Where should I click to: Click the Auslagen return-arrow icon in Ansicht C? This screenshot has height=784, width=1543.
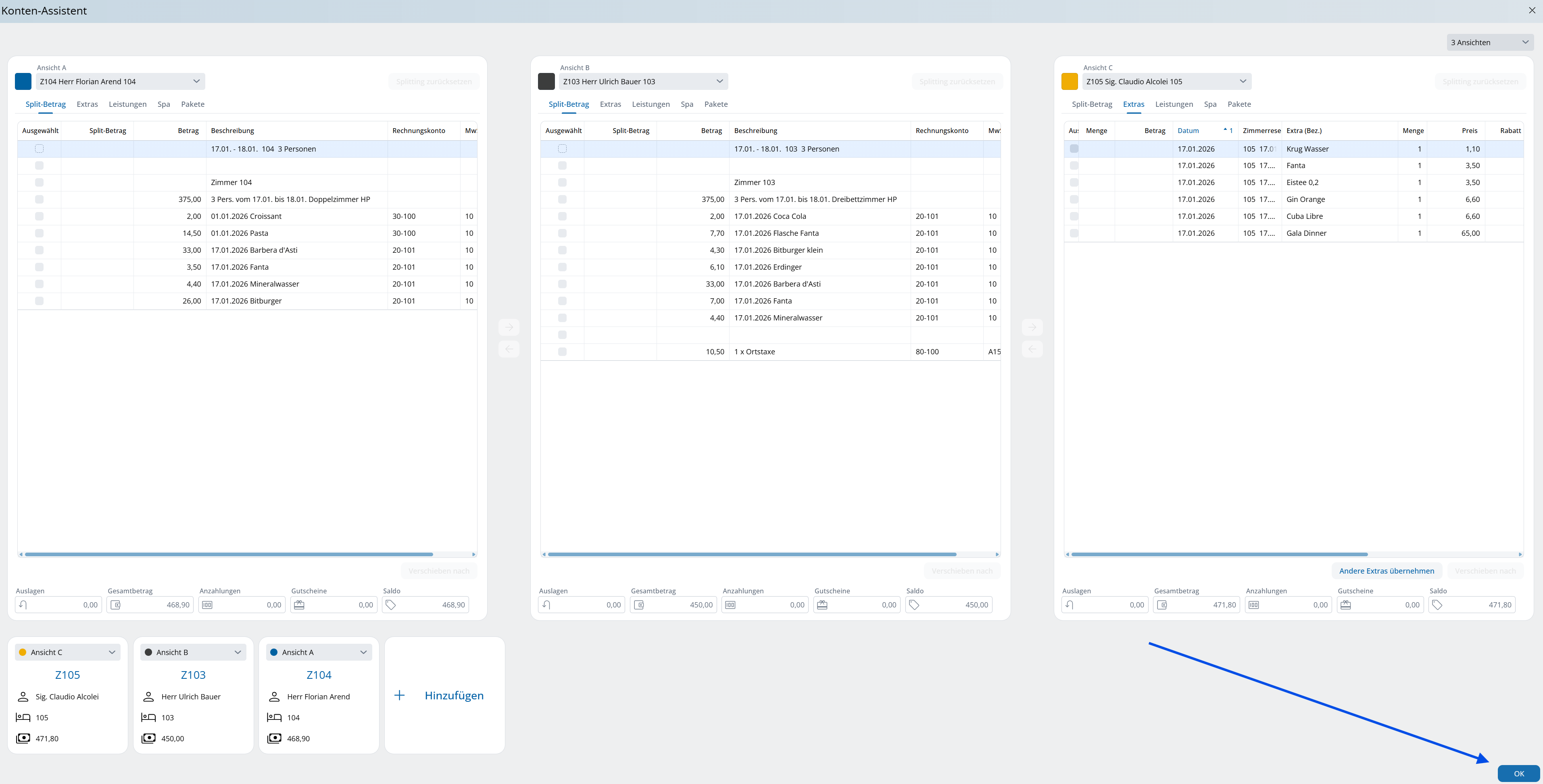[x=1069, y=605]
